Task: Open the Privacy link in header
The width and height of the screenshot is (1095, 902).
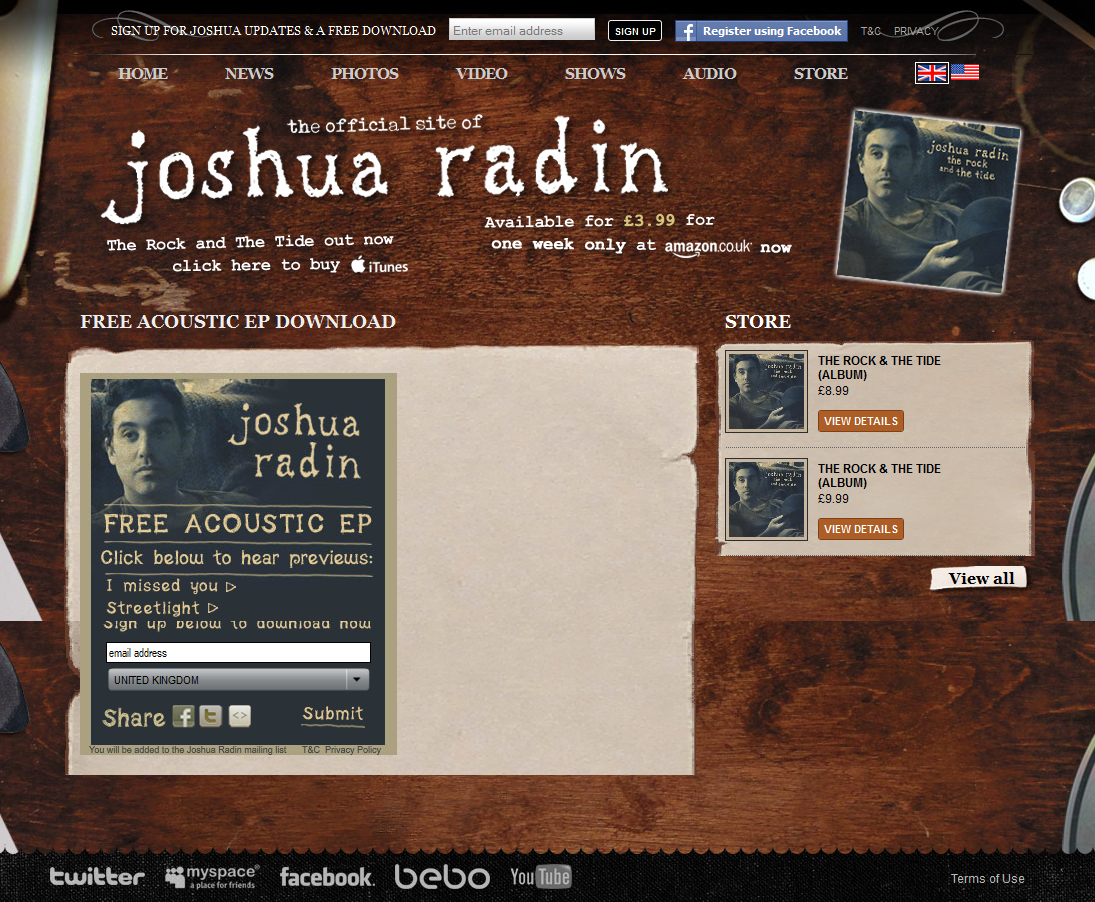Action: 916,31
